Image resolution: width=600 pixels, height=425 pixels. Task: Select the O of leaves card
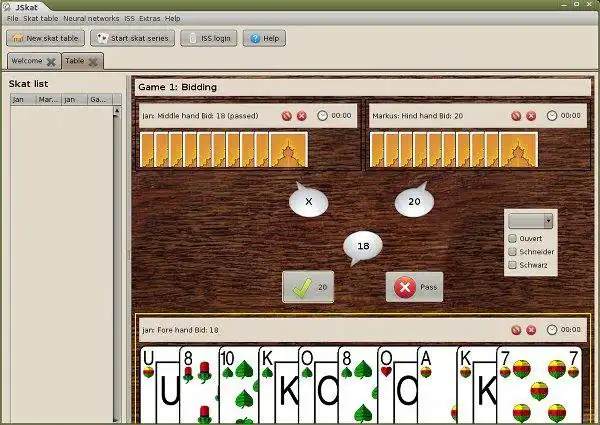pos(319,384)
